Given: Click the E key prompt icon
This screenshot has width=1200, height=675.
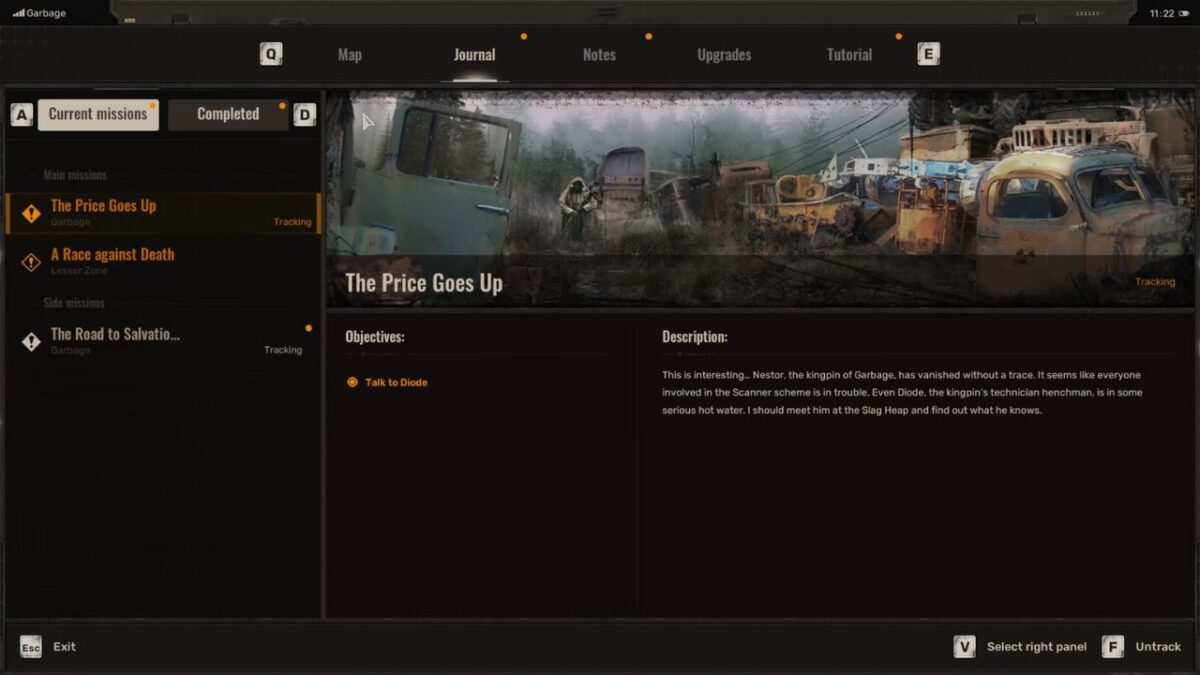Looking at the screenshot, I should click(x=928, y=54).
